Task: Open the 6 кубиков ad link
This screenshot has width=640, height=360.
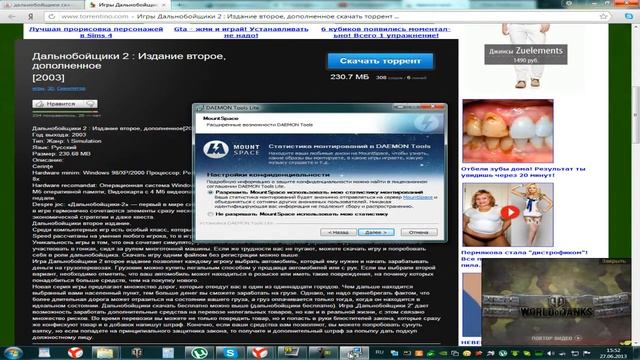Action: click(x=386, y=32)
